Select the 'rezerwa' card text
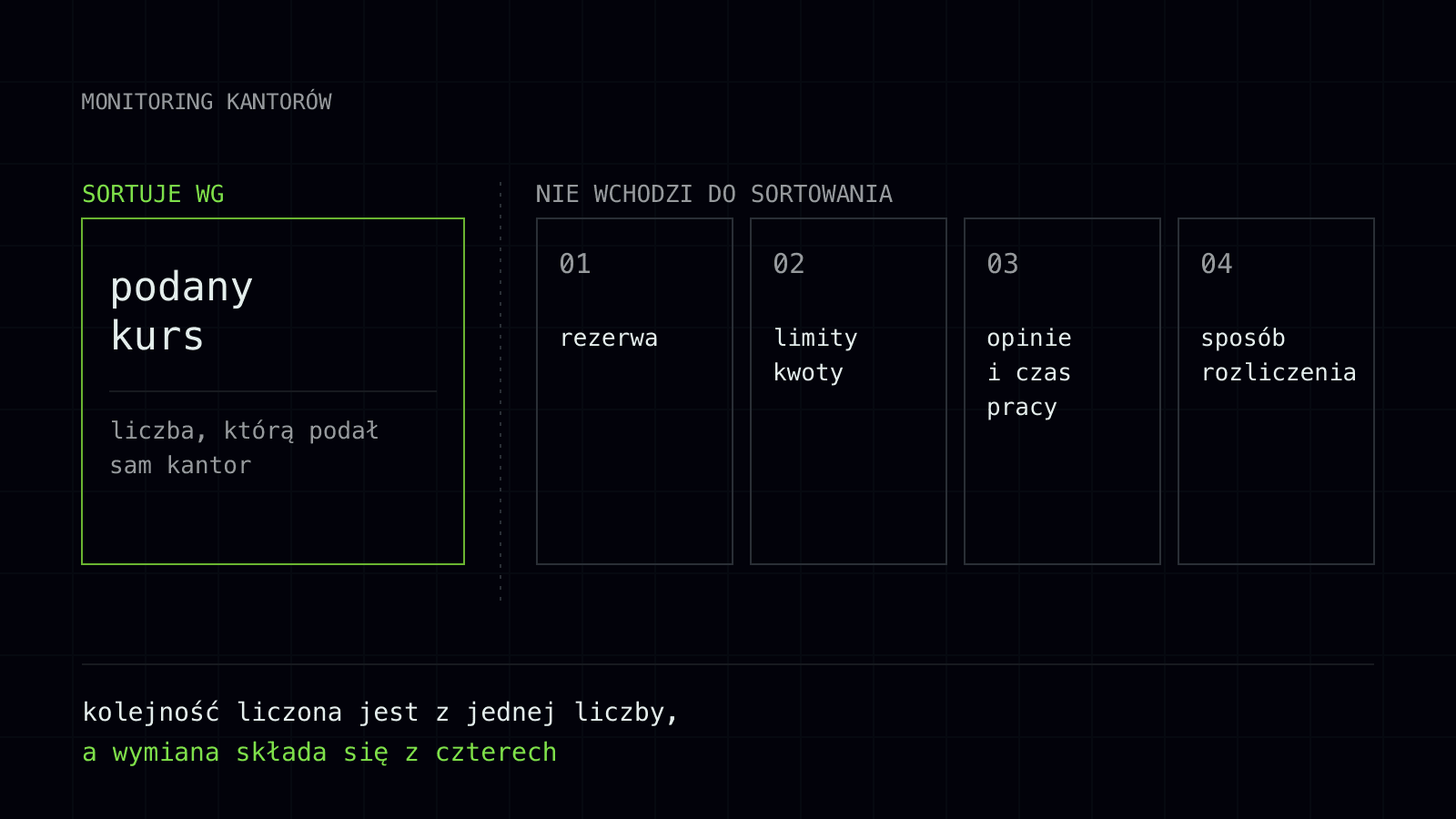The image size is (1456, 819). 609,338
